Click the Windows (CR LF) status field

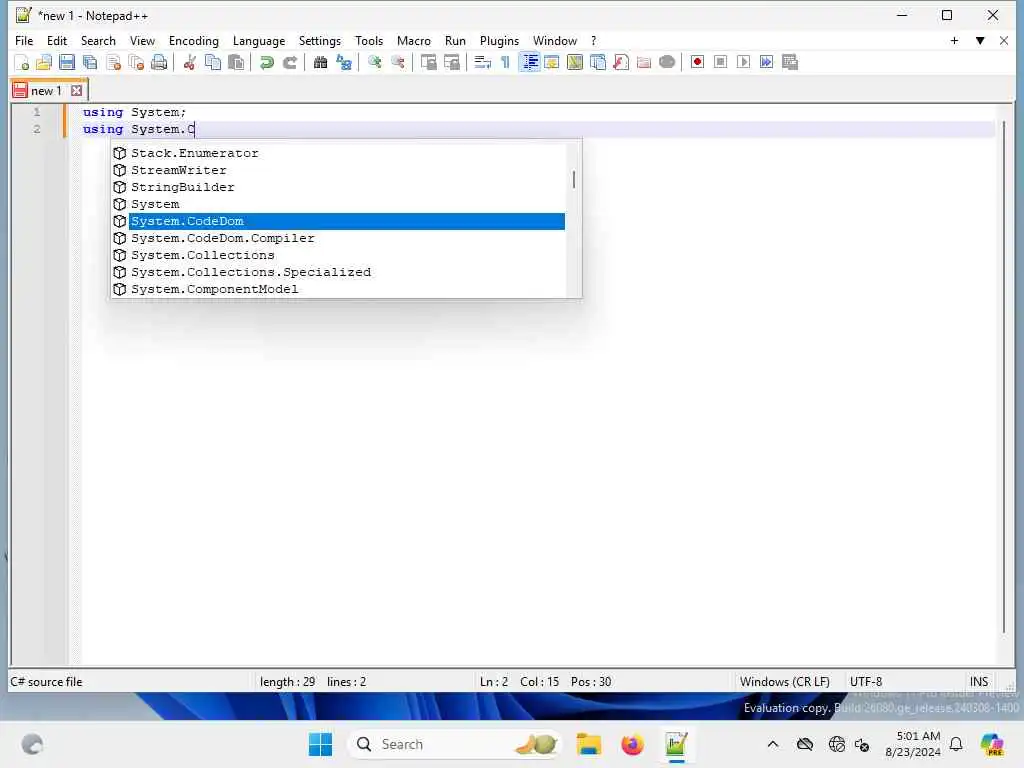[x=784, y=681]
